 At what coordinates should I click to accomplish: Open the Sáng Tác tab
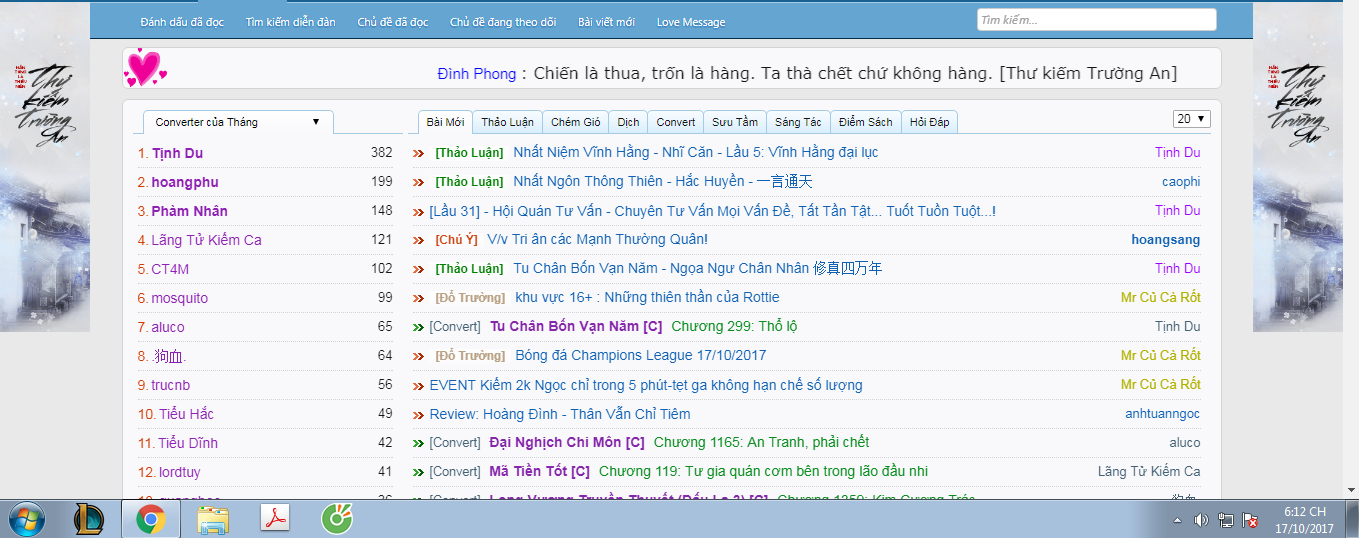(x=798, y=122)
